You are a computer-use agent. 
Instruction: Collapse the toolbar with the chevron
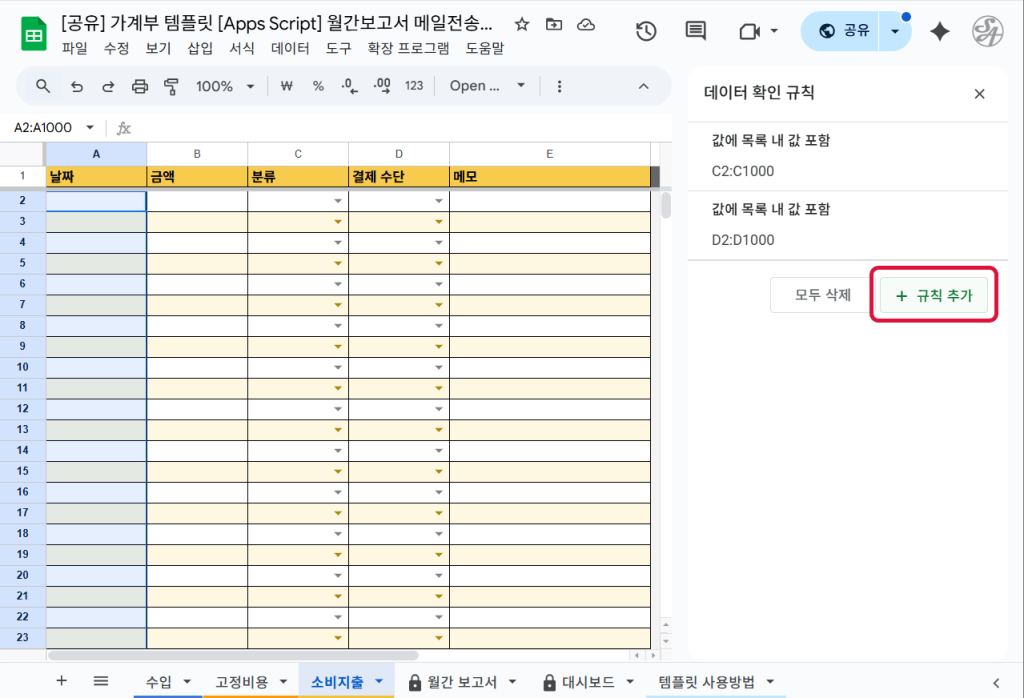pos(644,86)
